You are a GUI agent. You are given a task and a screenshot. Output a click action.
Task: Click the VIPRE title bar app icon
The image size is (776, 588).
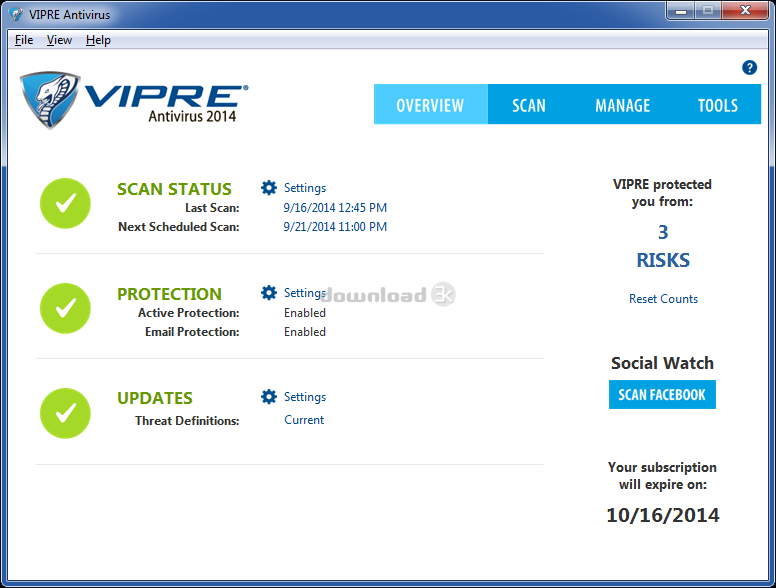(x=17, y=12)
